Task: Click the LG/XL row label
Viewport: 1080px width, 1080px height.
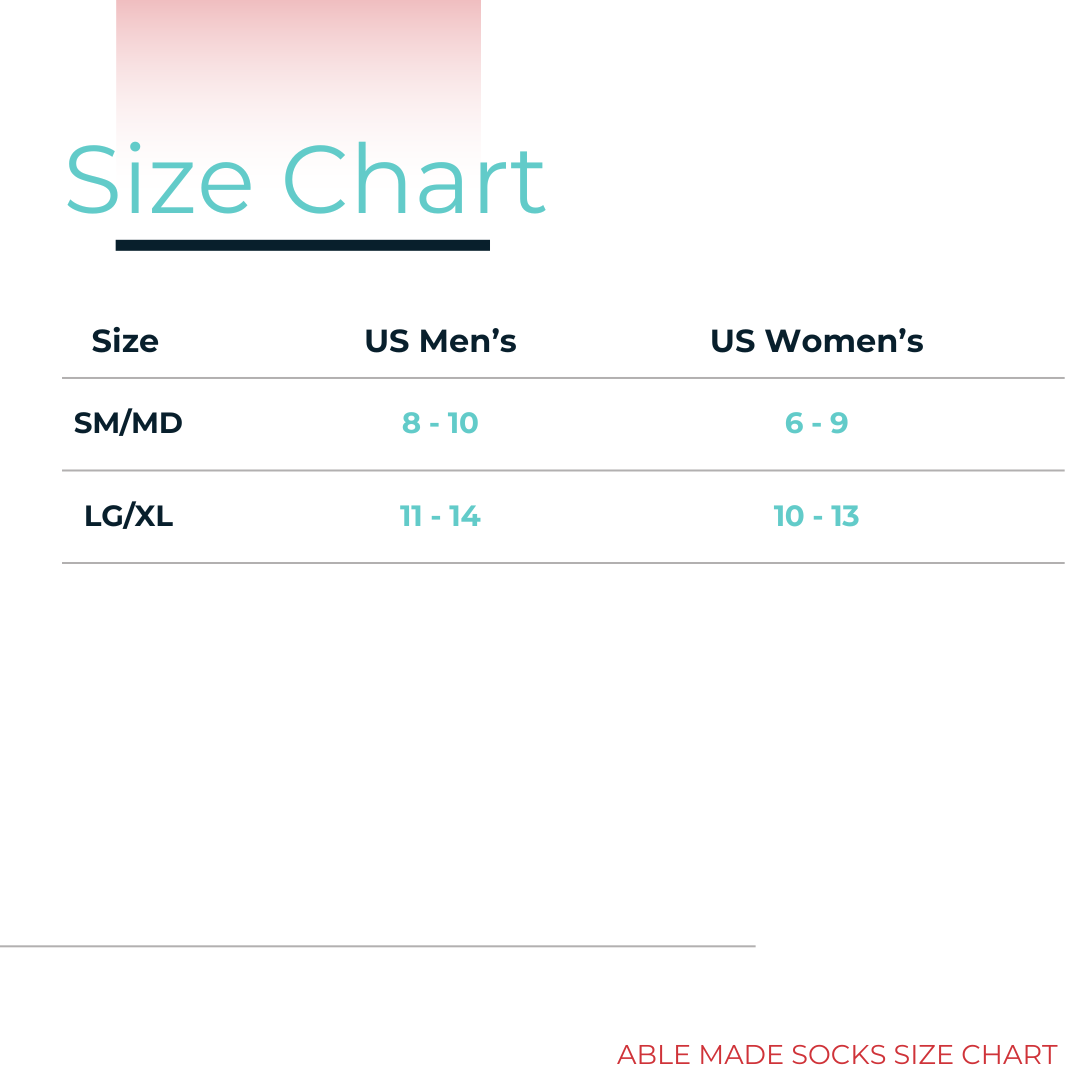Action: tap(128, 516)
